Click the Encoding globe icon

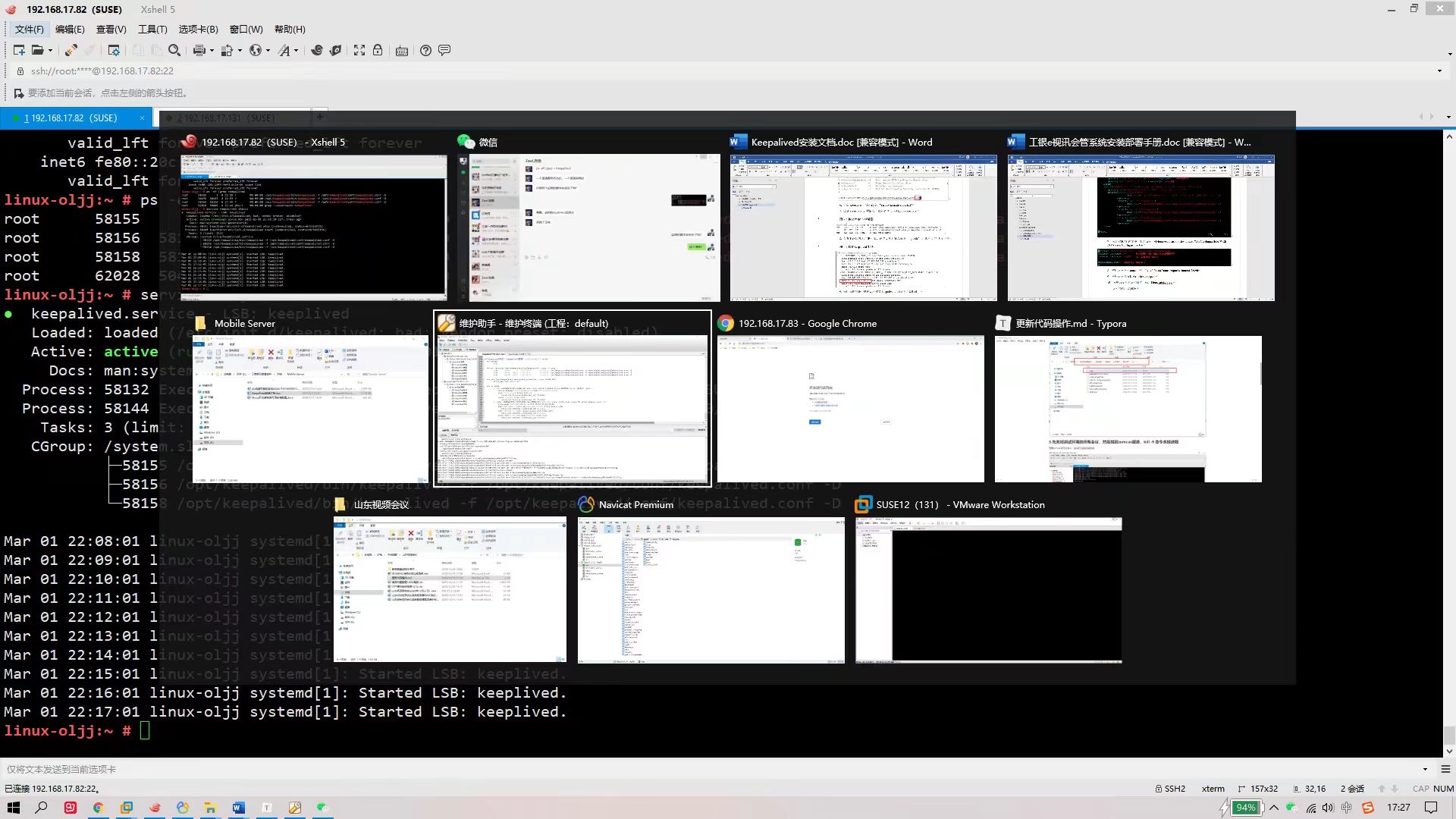click(256, 50)
